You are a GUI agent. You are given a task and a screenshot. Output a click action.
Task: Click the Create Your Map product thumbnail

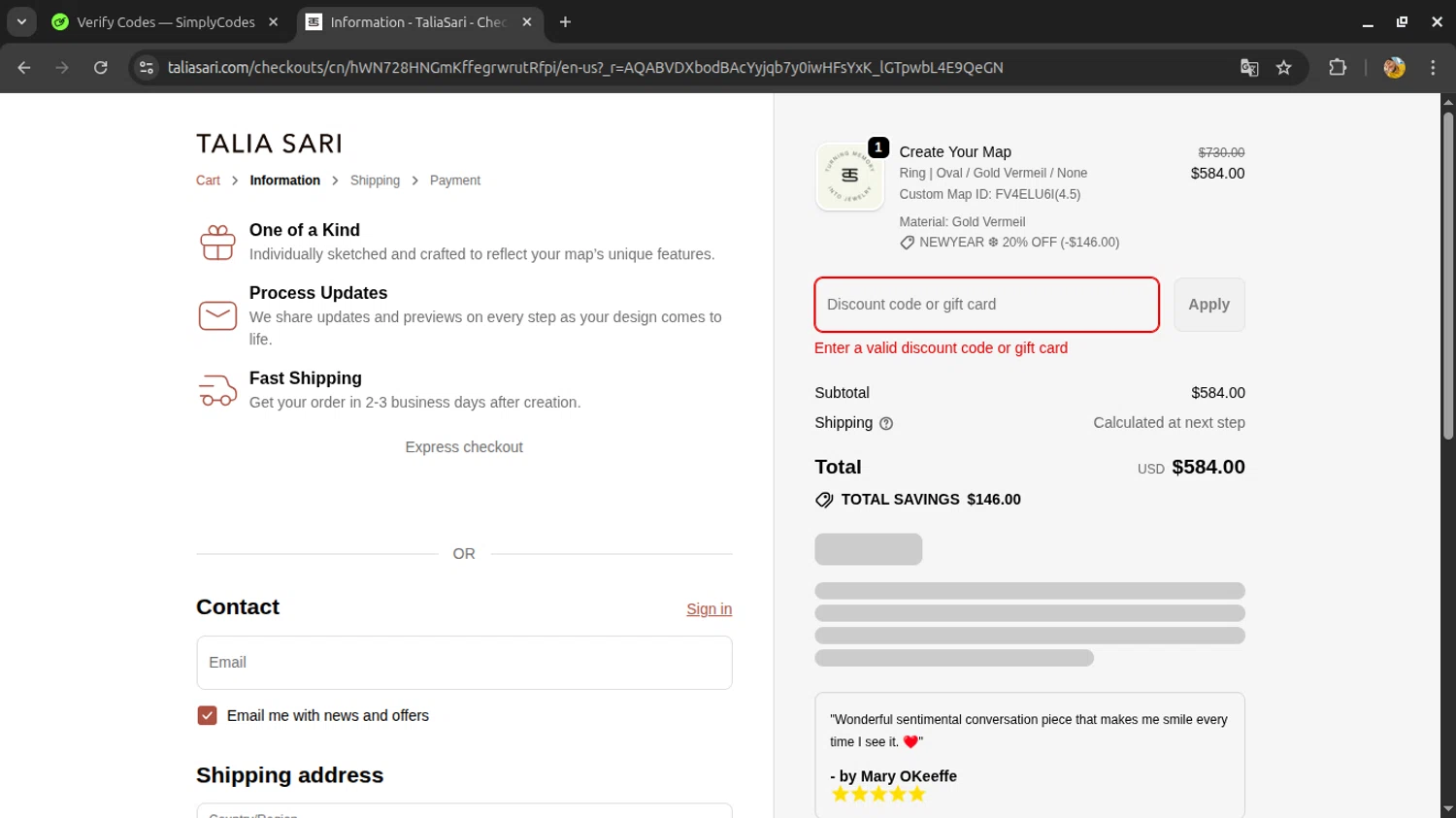(x=849, y=176)
